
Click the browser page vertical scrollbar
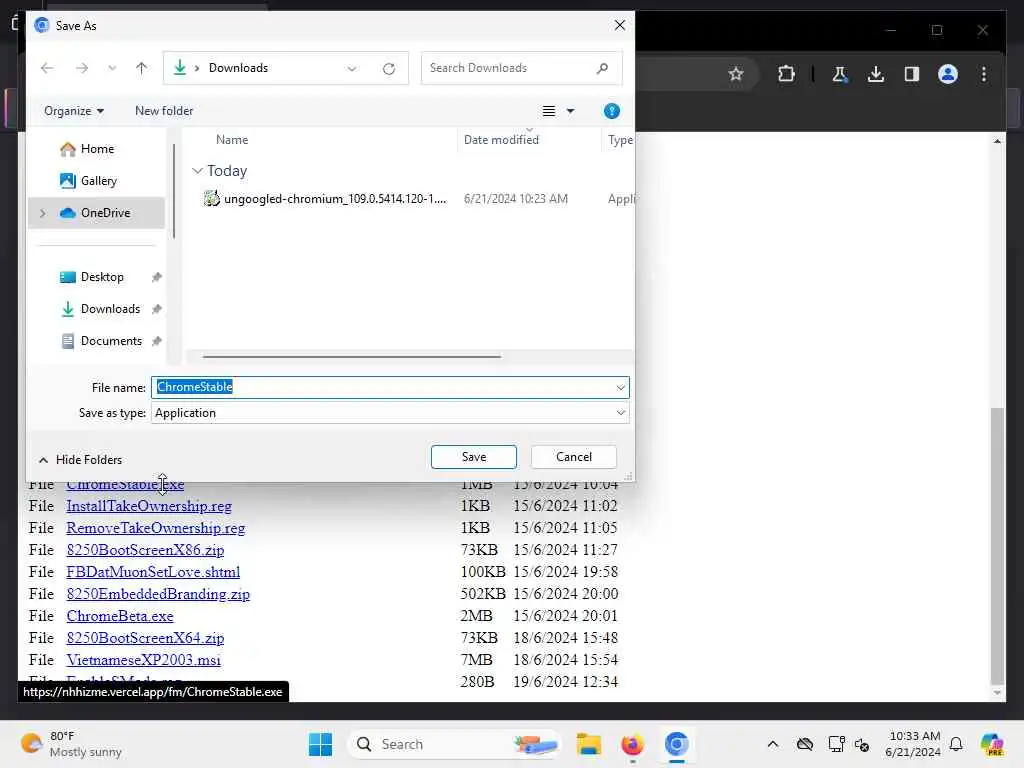tap(997, 545)
